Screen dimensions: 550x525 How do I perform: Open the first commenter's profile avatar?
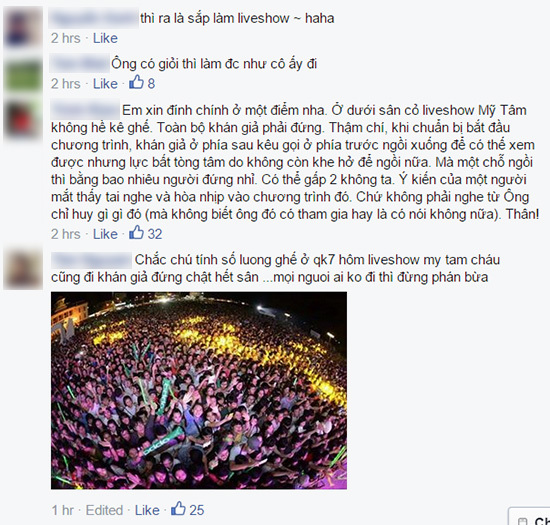tap(23, 27)
